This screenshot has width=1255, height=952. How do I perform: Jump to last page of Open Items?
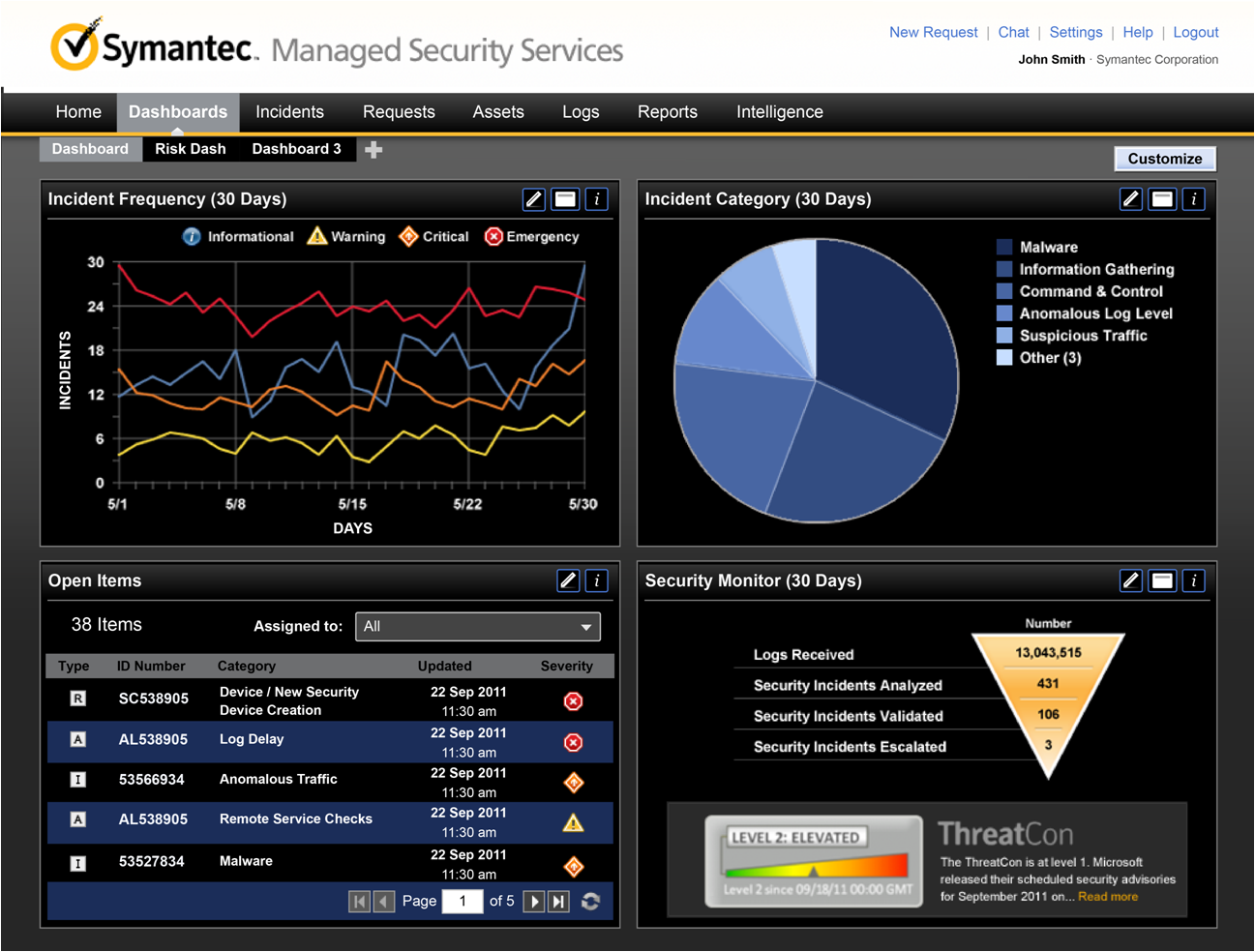point(558,902)
